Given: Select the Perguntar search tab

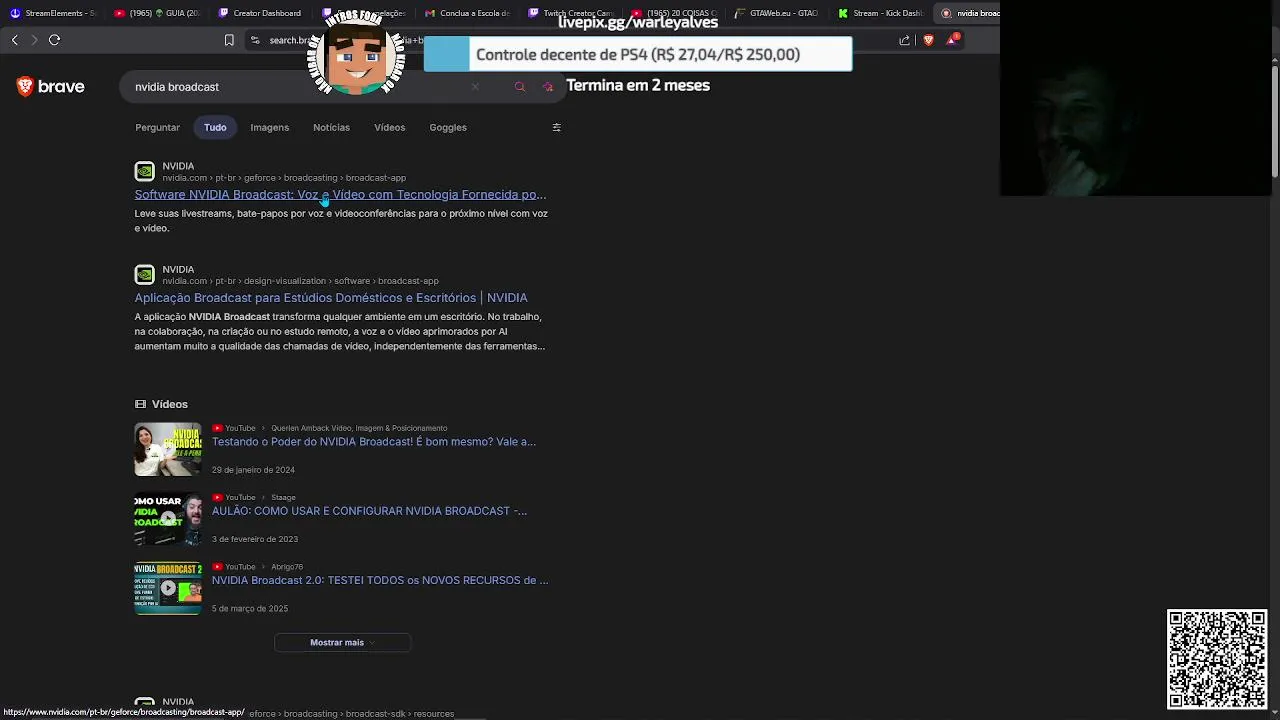Looking at the screenshot, I should (x=158, y=127).
